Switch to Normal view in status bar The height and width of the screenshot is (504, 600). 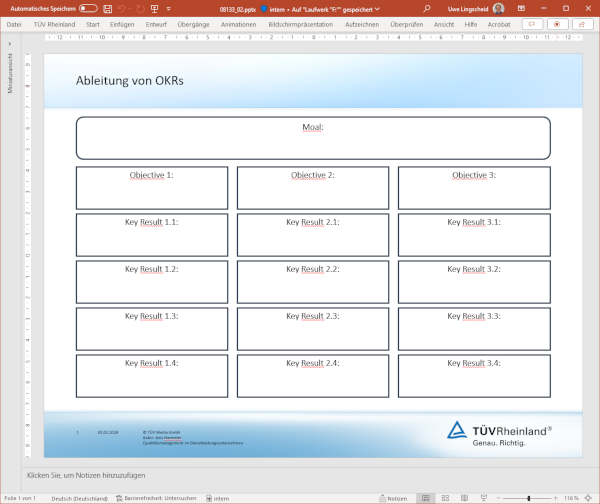click(x=427, y=498)
